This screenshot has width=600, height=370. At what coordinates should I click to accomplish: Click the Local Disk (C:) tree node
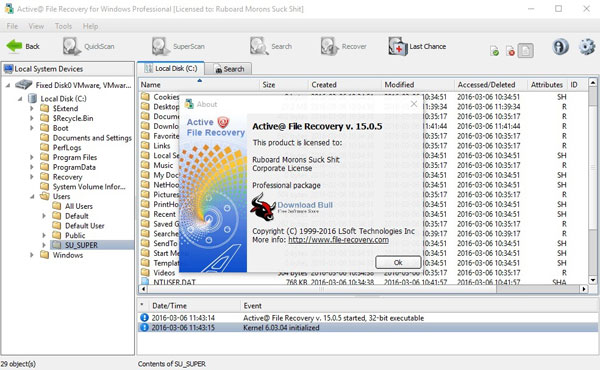click(63, 99)
